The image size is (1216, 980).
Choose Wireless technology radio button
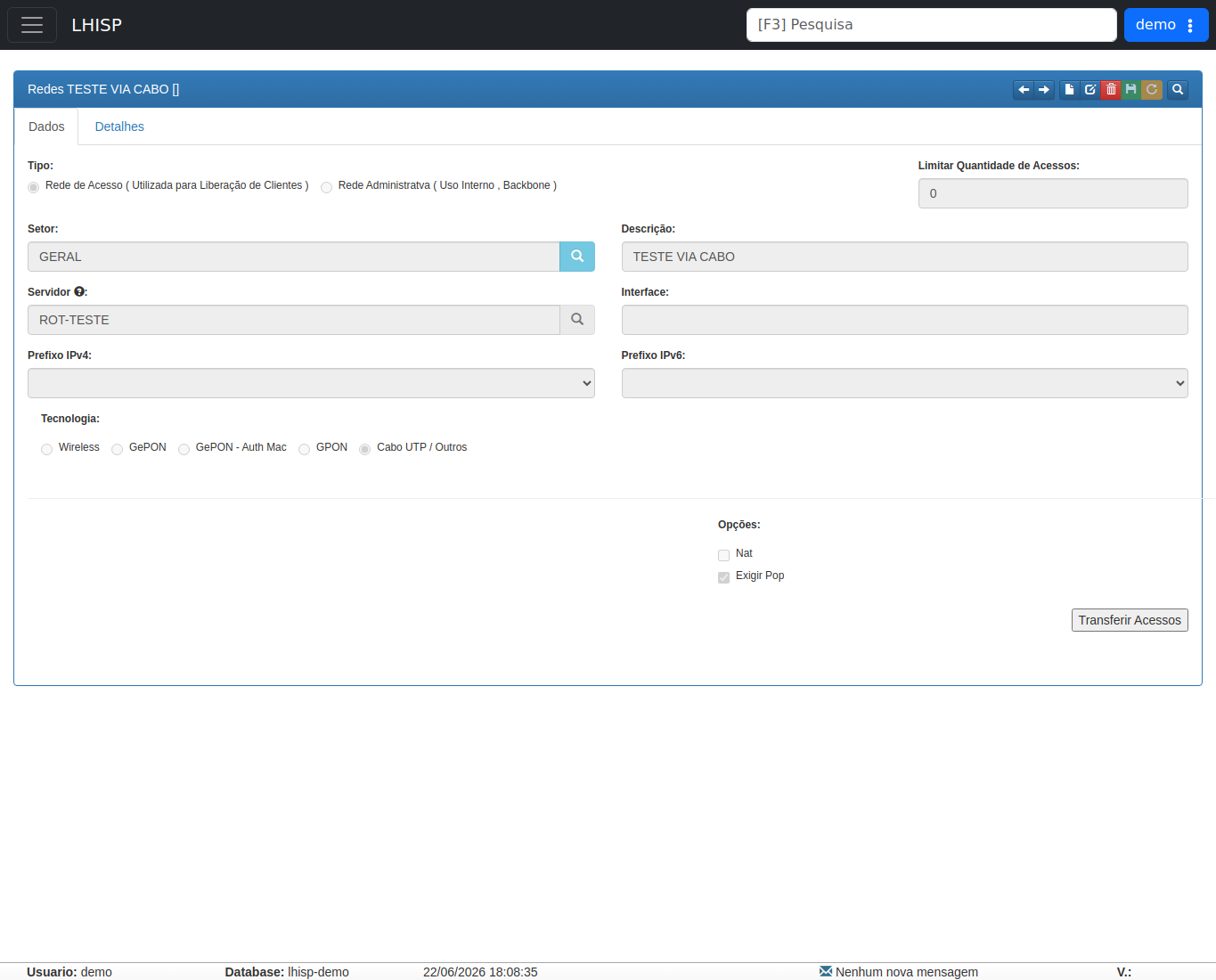[46, 449]
